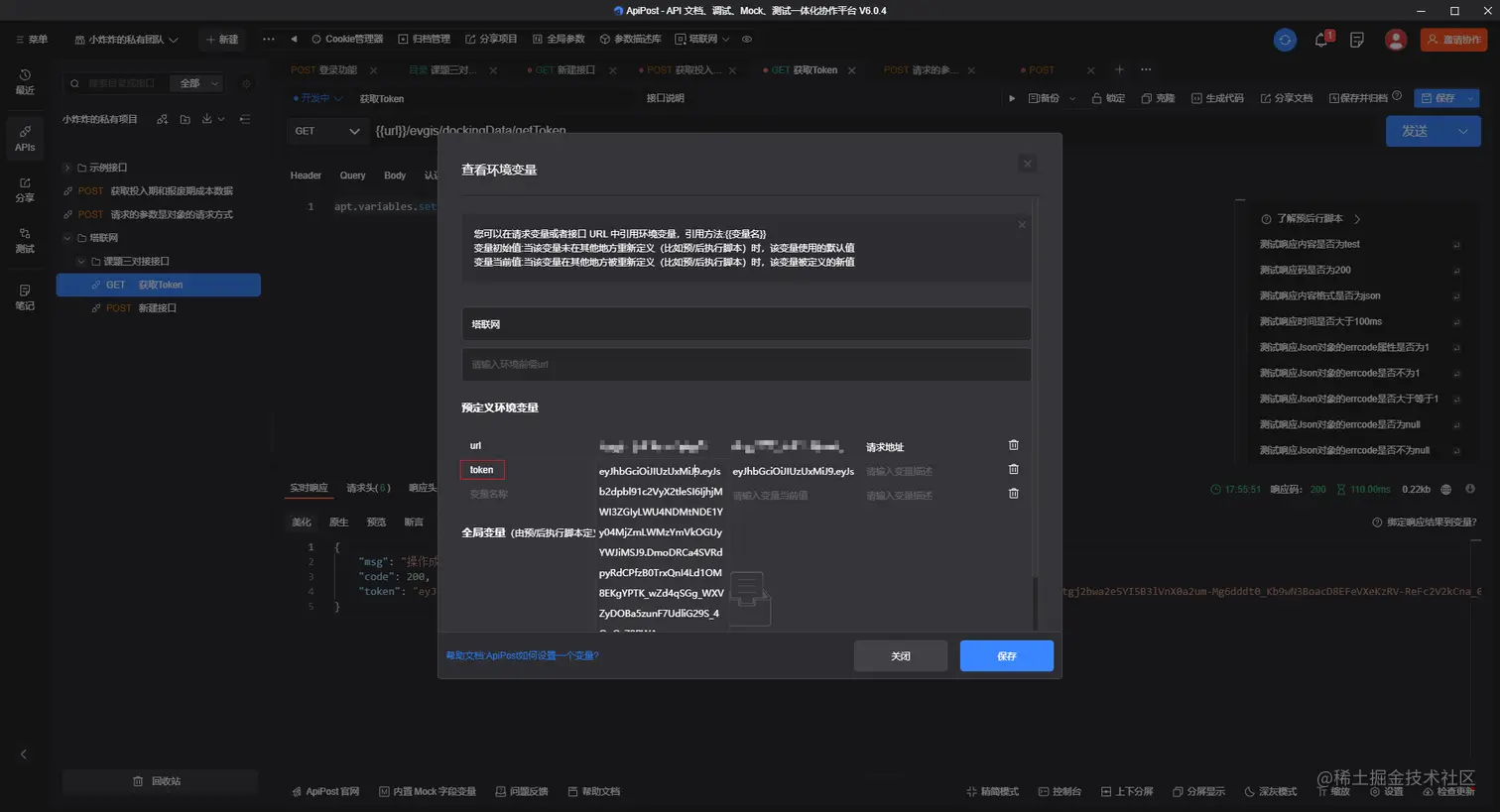The width and height of the screenshot is (1500, 812).
Task: Click the 关闭 button in the dialog
Action: [901, 656]
